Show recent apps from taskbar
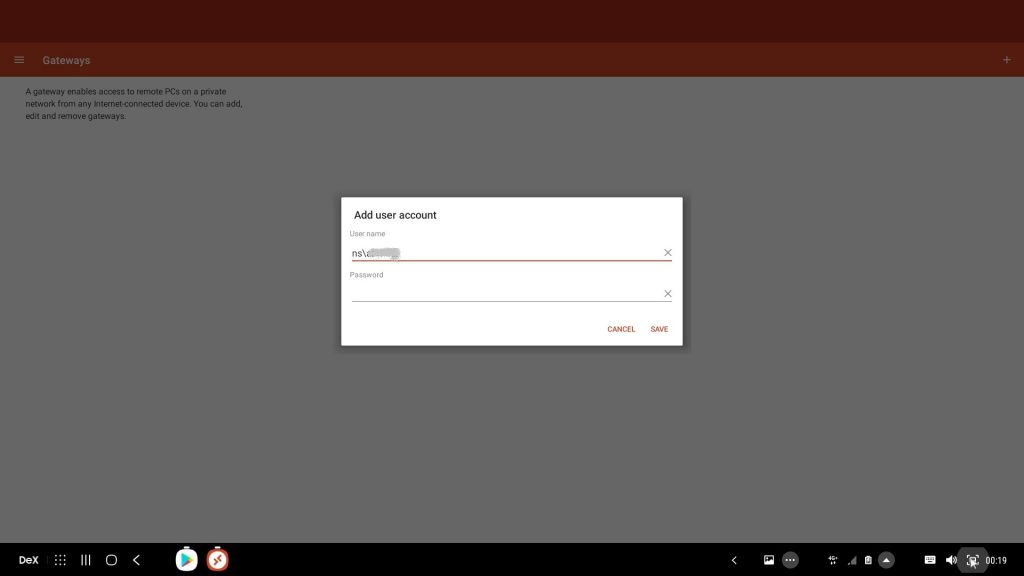 86,560
